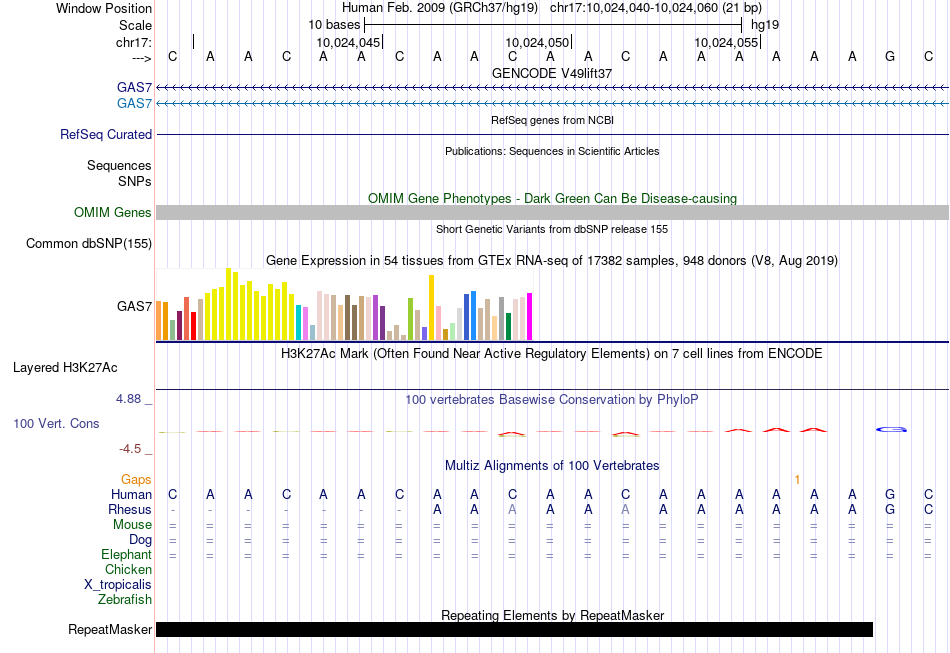This screenshot has width=950, height=653.
Task: Click the Dog alignment row label
Action: 141,540
